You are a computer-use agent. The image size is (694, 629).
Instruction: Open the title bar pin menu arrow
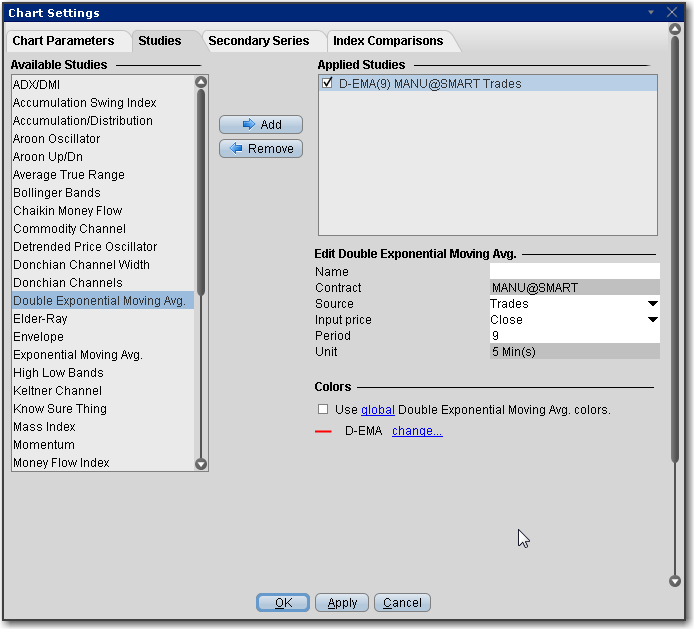(652, 12)
